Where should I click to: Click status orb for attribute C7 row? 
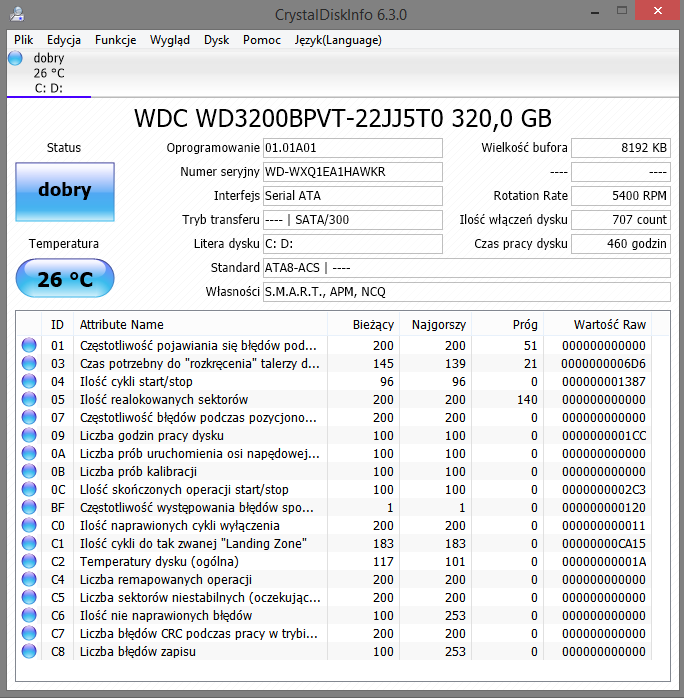(29, 633)
